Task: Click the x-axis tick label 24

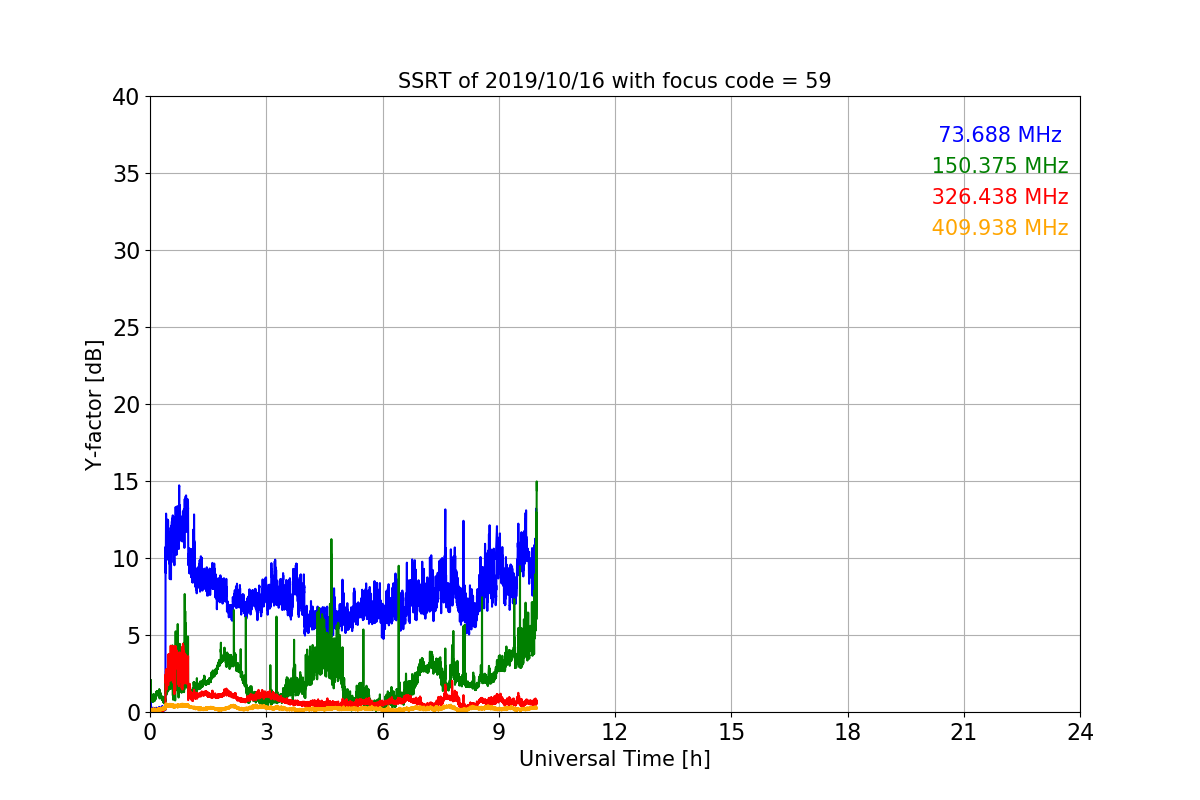Action: click(x=1080, y=732)
